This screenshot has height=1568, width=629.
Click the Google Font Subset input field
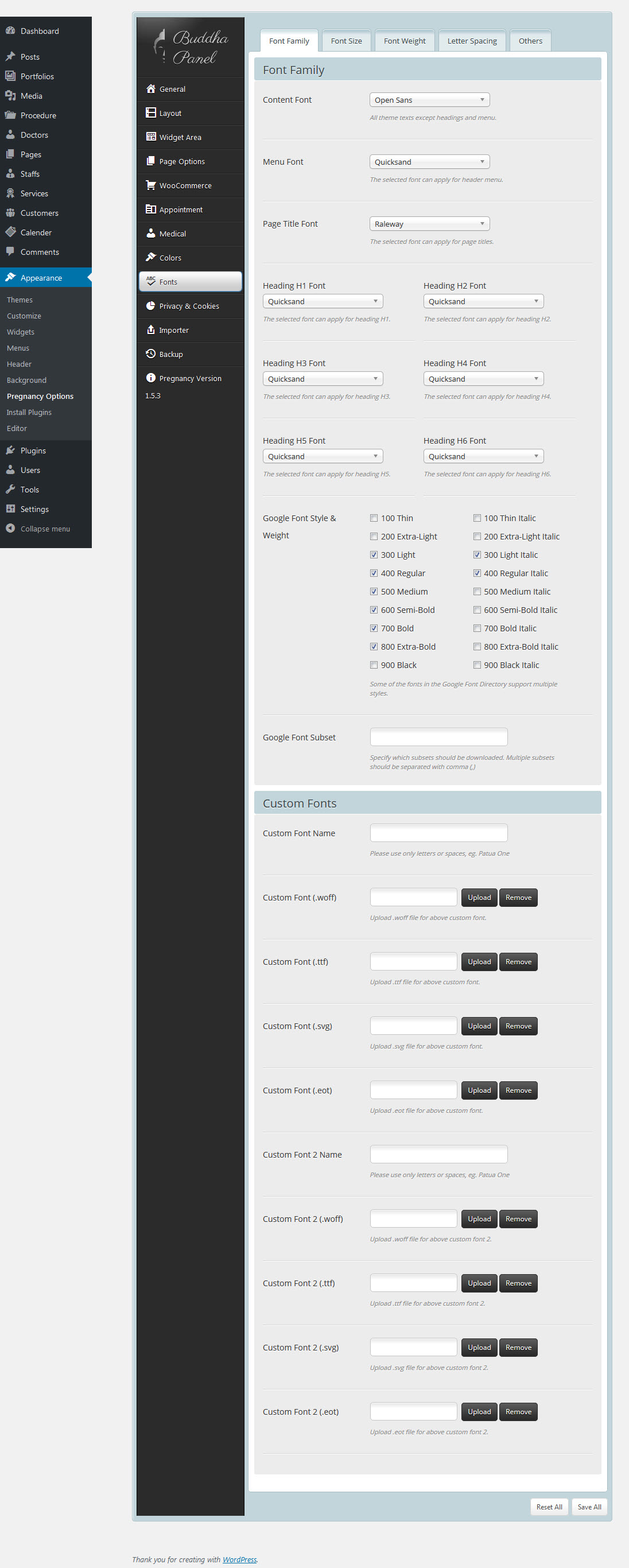(438, 737)
